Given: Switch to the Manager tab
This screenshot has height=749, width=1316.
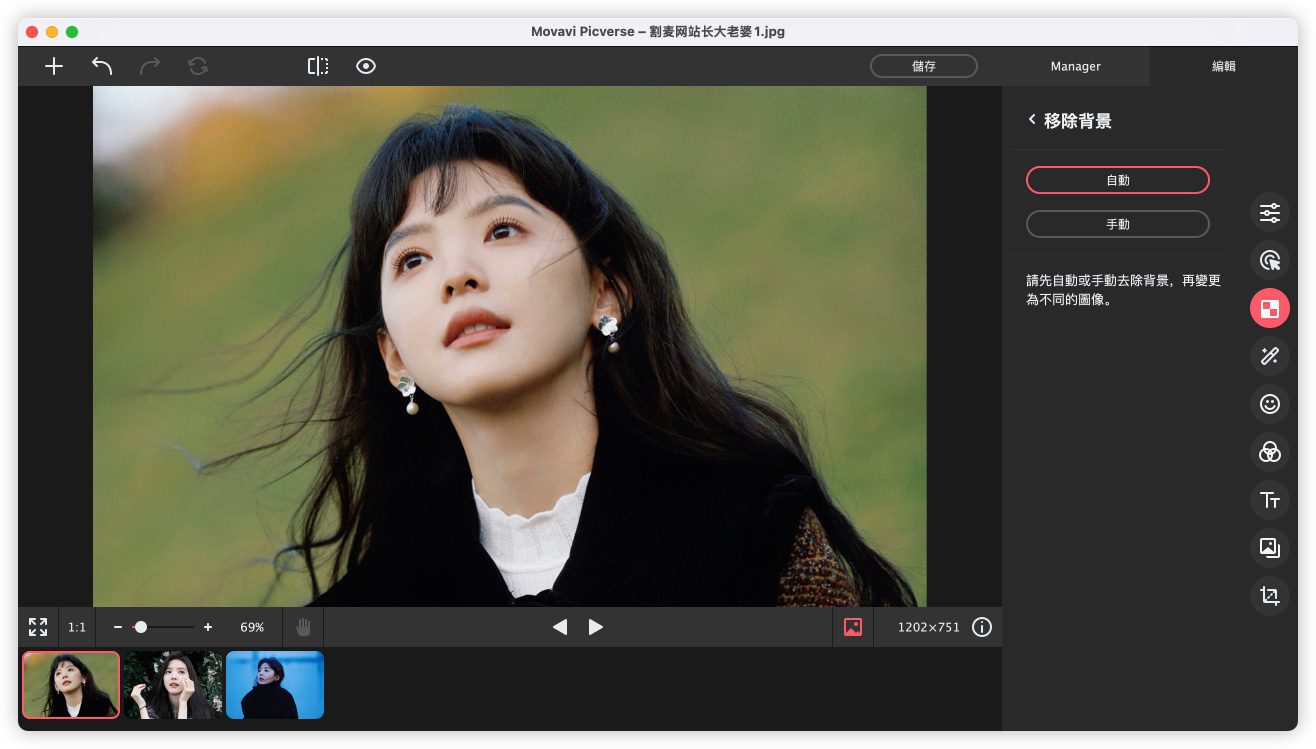Looking at the screenshot, I should click(1075, 66).
